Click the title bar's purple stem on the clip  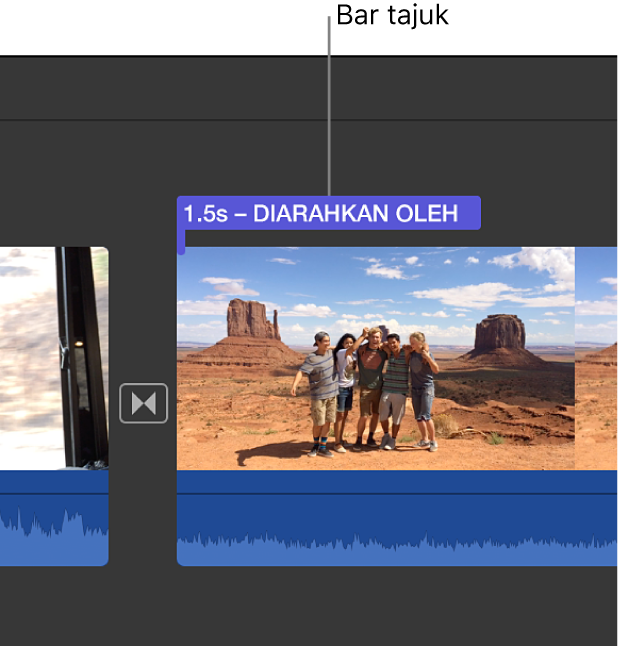(x=181, y=242)
